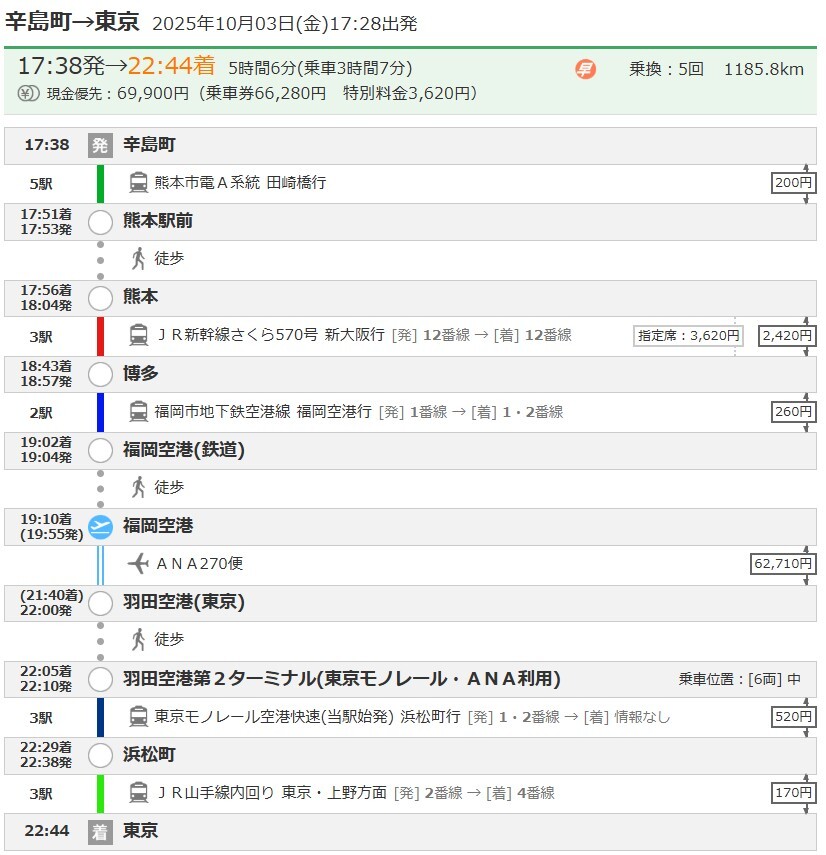
Task: Open the 東京 arrival station link
Action: 141,830
